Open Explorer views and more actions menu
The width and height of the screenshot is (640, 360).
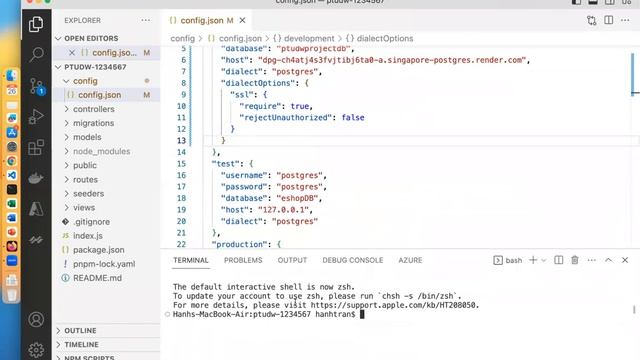[146, 20]
